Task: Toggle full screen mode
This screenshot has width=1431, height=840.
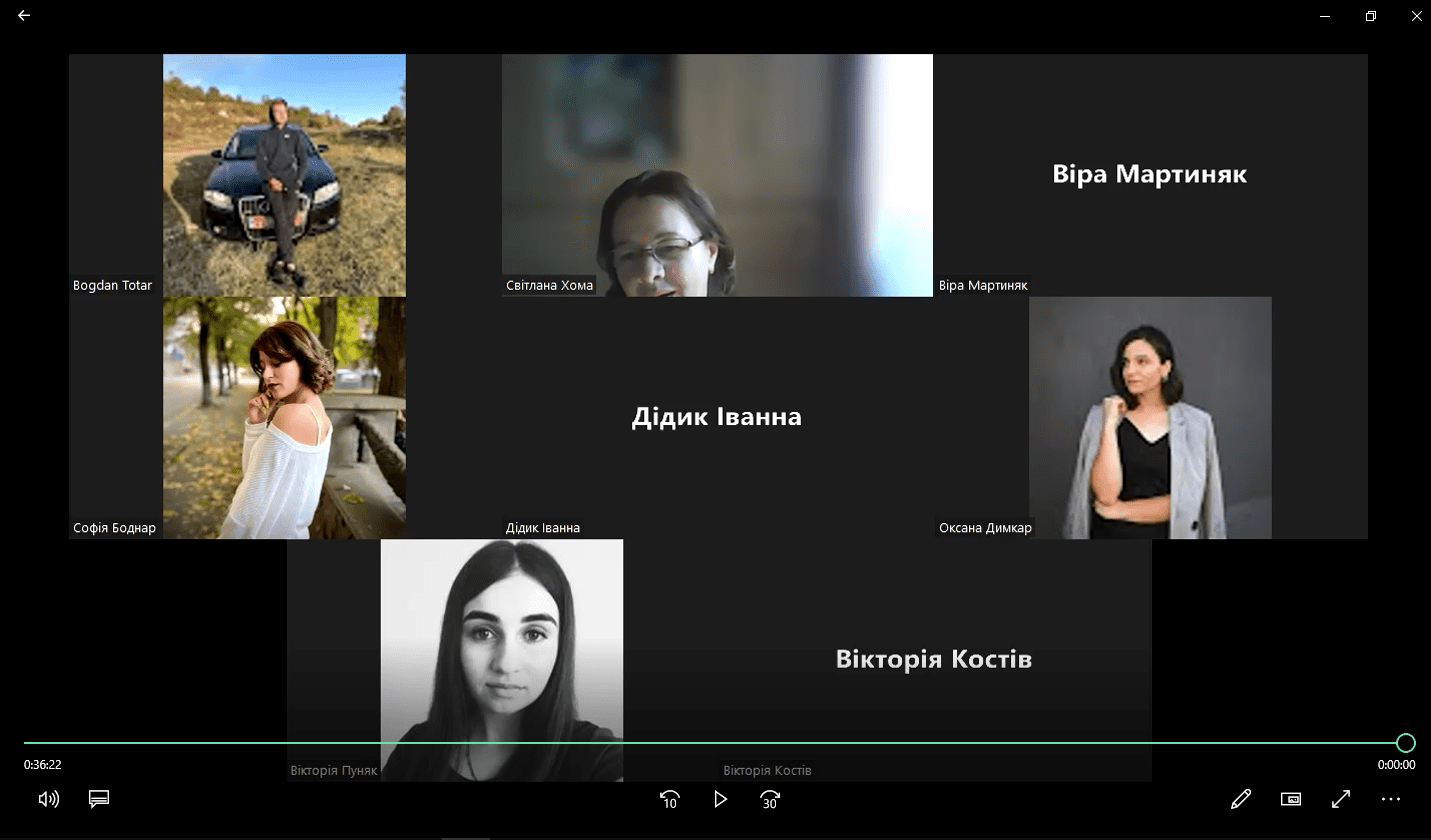Action: click(1341, 799)
